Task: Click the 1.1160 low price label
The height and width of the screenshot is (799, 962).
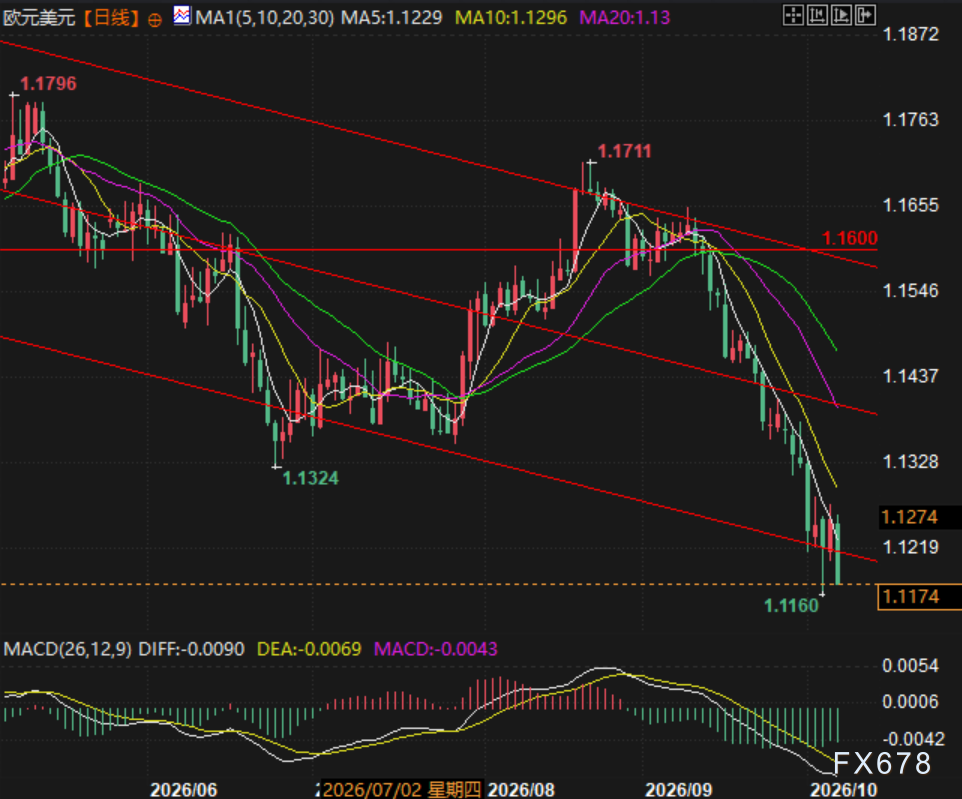Action: (791, 606)
